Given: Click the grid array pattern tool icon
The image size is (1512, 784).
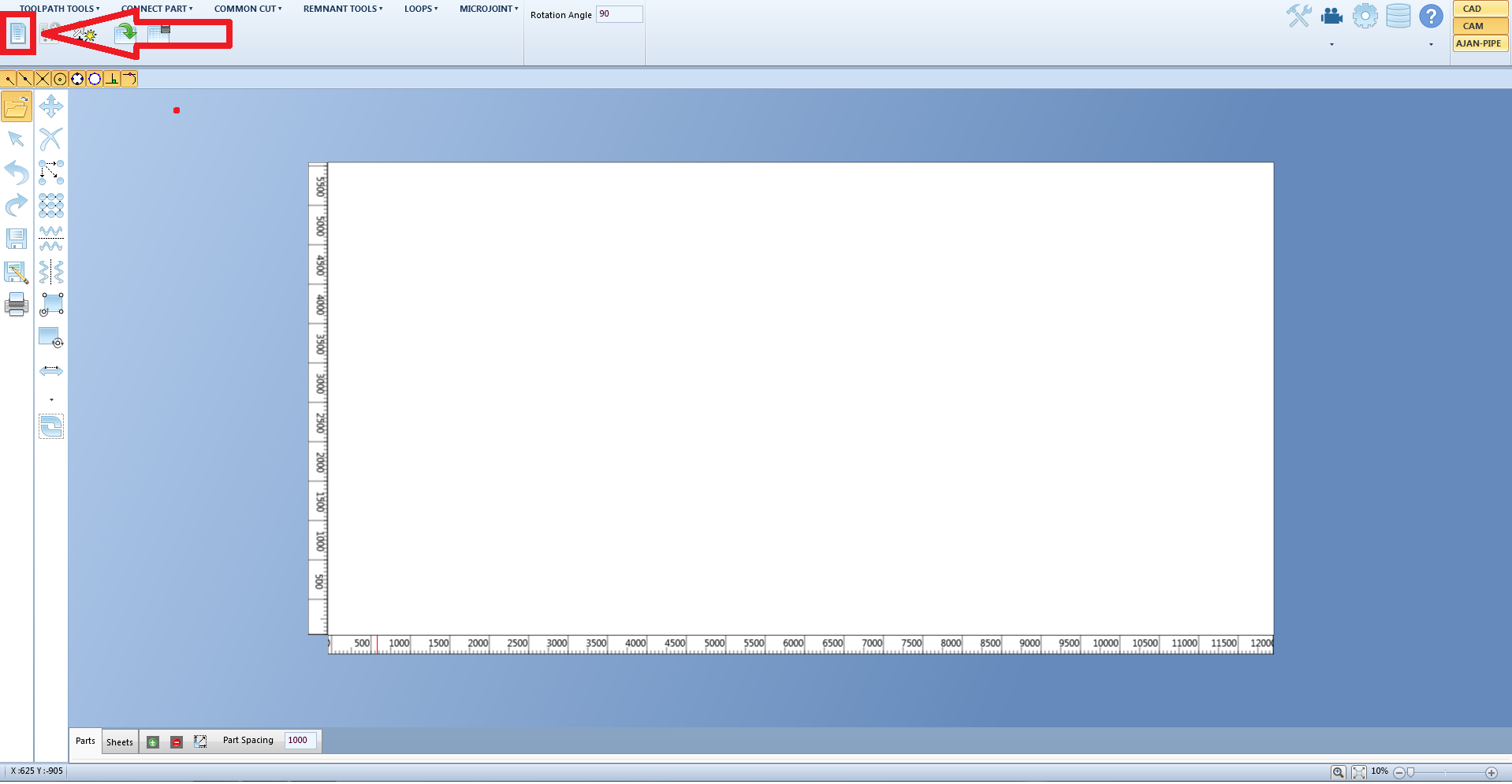Looking at the screenshot, I should coord(51,206).
